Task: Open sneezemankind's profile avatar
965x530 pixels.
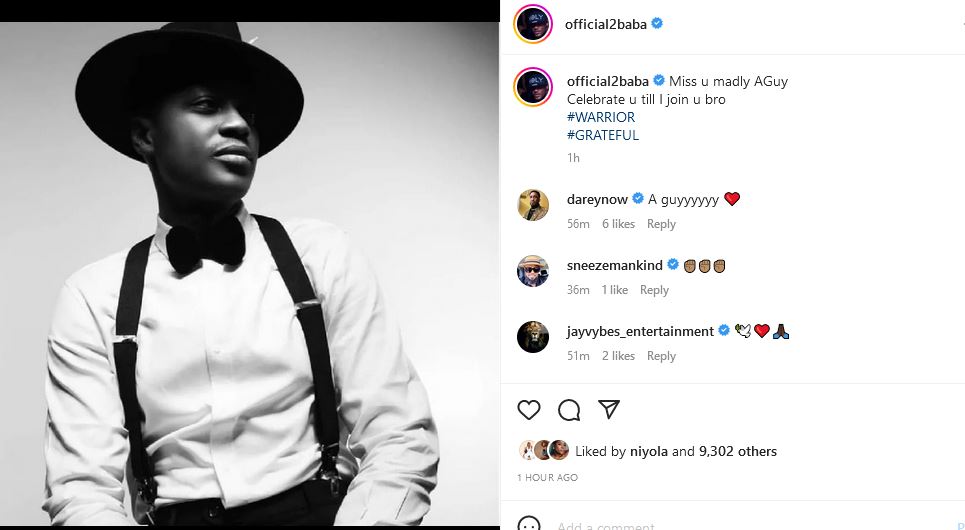Action: click(532, 271)
